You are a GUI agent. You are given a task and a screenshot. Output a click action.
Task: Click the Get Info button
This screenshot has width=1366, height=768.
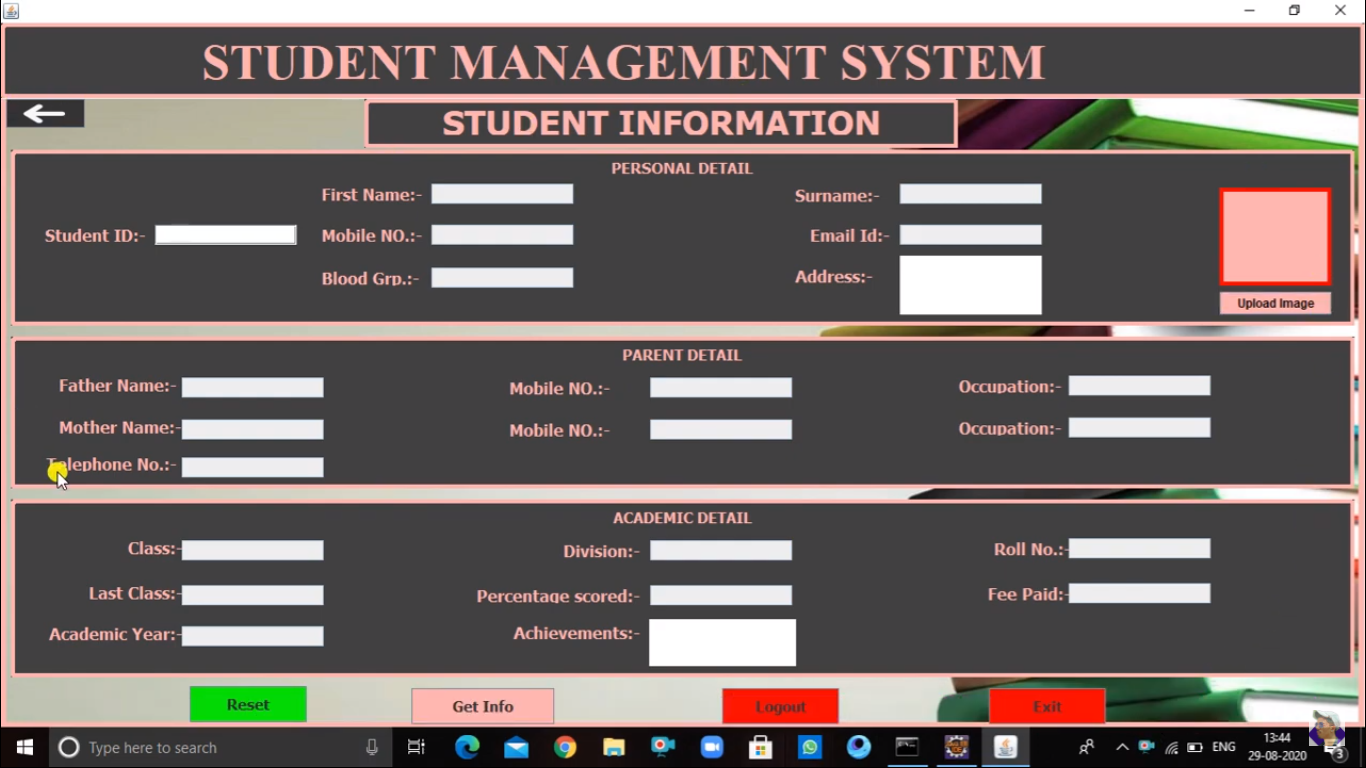pos(482,706)
